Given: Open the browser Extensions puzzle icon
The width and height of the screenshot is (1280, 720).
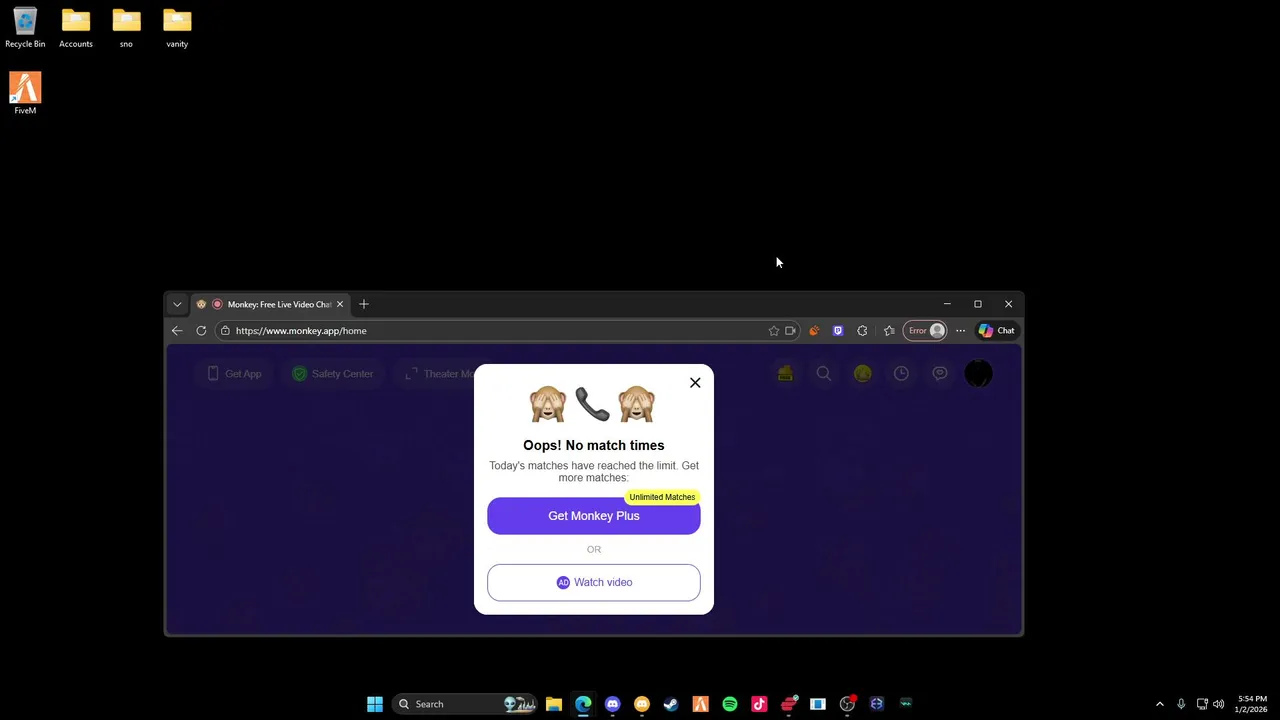Looking at the screenshot, I should point(862,330).
